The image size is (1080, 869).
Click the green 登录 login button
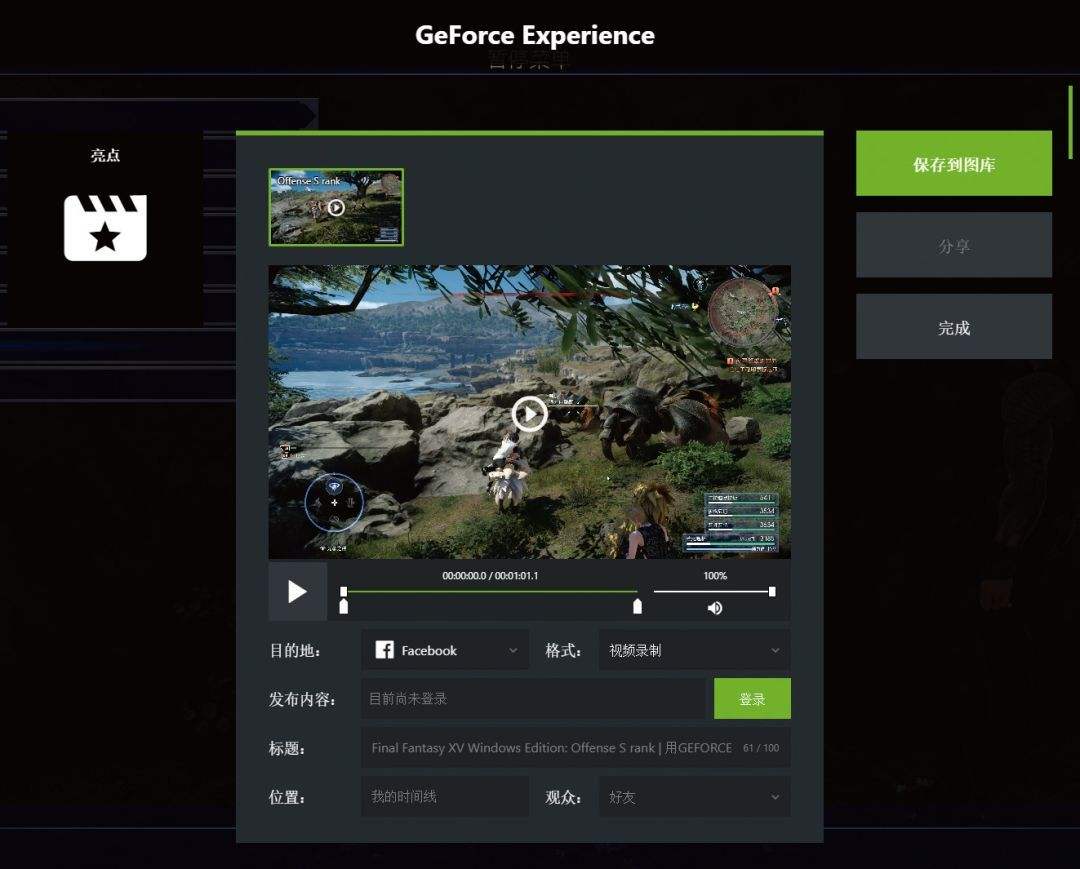[x=752, y=699]
